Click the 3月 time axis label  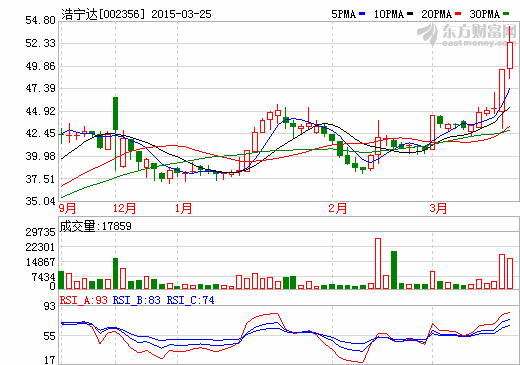click(438, 208)
